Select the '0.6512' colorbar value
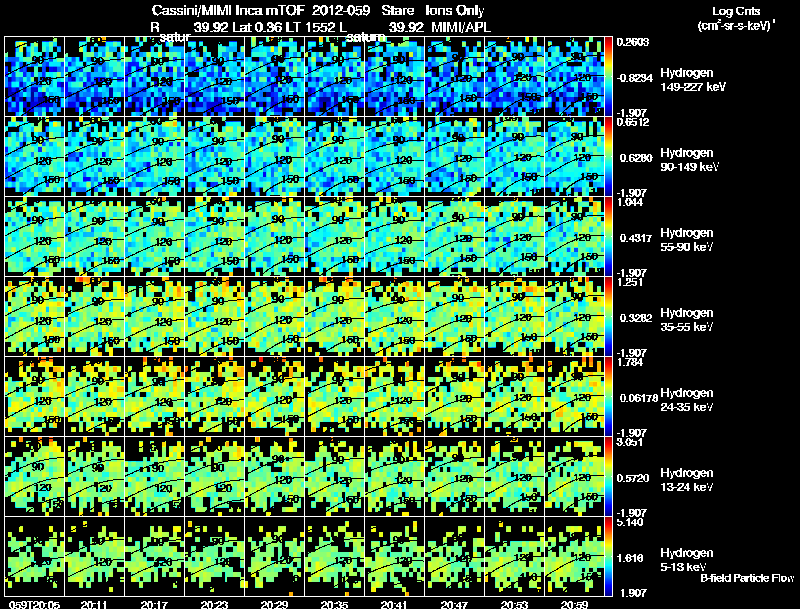 pyautogui.click(x=633, y=122)
